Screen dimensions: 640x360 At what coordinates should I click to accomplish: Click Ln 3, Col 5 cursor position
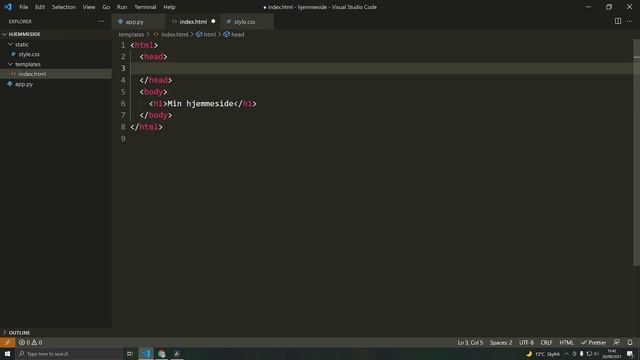tap(470, 342)
